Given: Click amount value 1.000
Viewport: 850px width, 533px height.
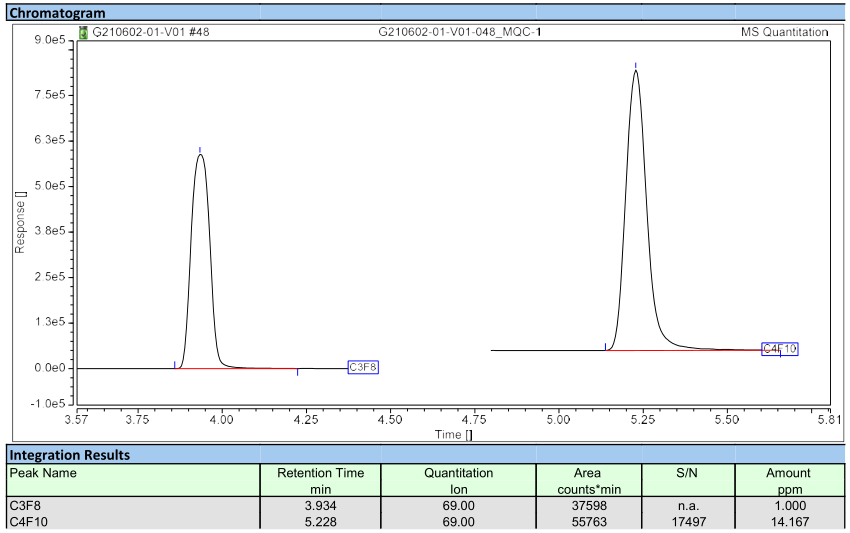Looking at the screenshot, I should (790, 505).
